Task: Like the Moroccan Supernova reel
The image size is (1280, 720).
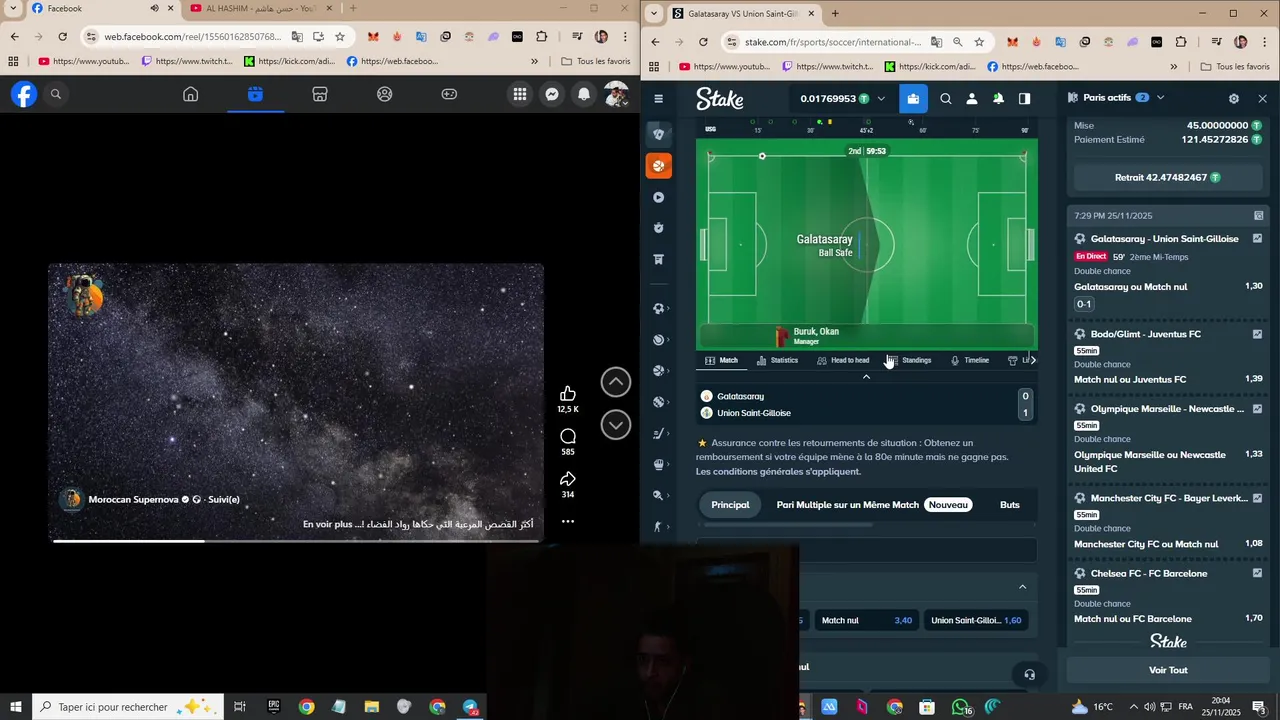Action: [568, 393]
